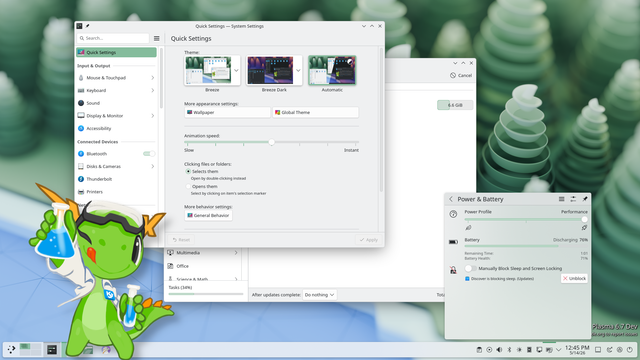Toggle Manually Block Sleep and Screen Locking
The height and width of the screenshot is (360, 640).
tap(470, 268)
